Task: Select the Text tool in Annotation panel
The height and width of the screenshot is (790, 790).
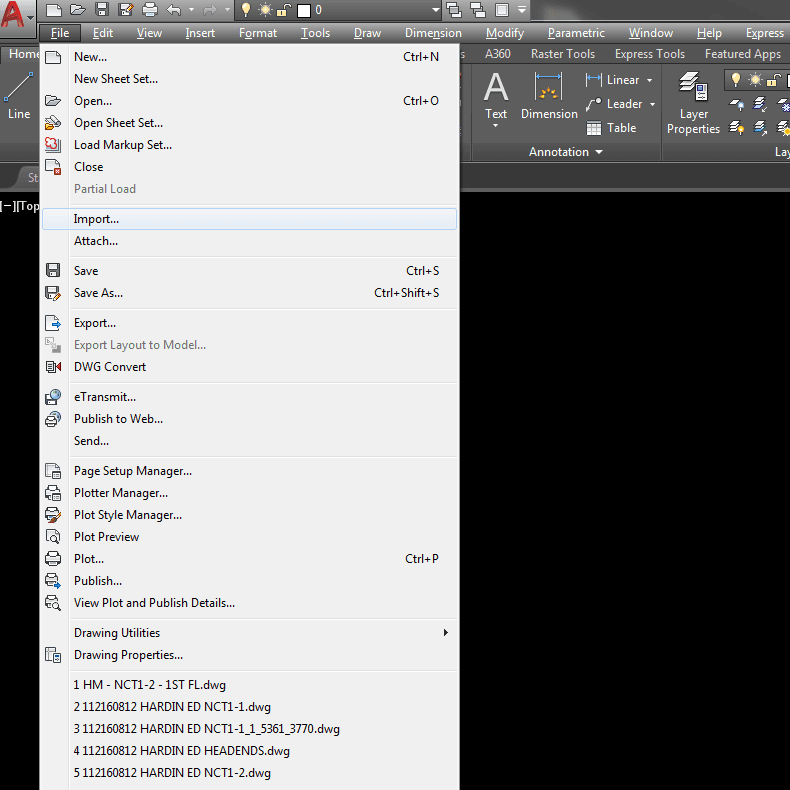Action: click(496, 95)
